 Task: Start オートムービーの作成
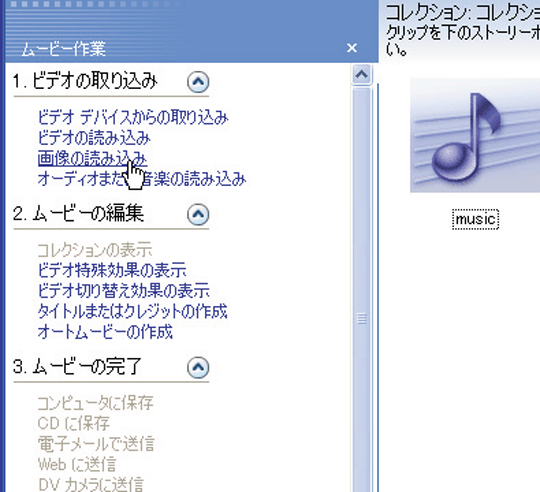(x=105, y=332)
